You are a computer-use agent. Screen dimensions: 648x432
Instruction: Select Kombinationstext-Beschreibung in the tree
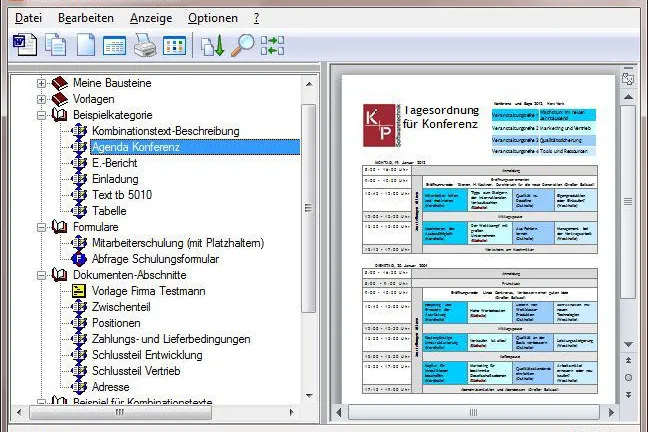[x=166, y=131]
